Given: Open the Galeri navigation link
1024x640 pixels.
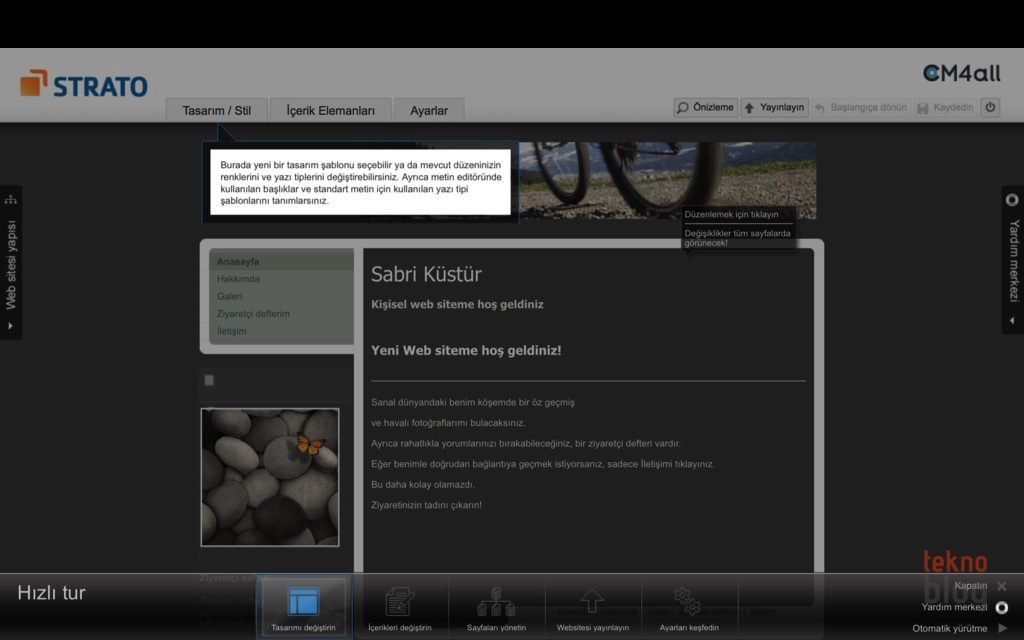Looking at the screenshot, I should (x=230, y=296).
